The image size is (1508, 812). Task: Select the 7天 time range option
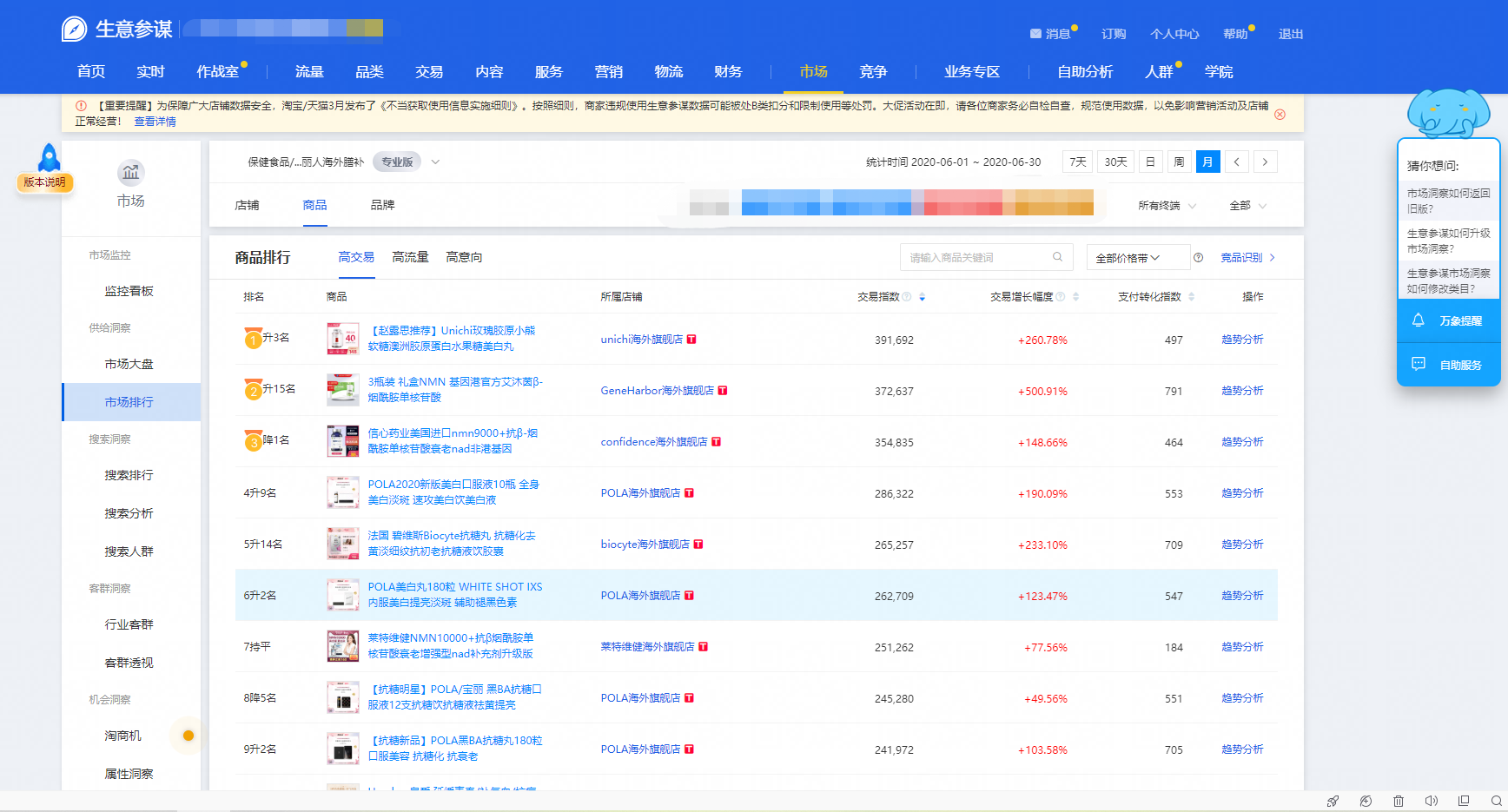coord(1077,162)
